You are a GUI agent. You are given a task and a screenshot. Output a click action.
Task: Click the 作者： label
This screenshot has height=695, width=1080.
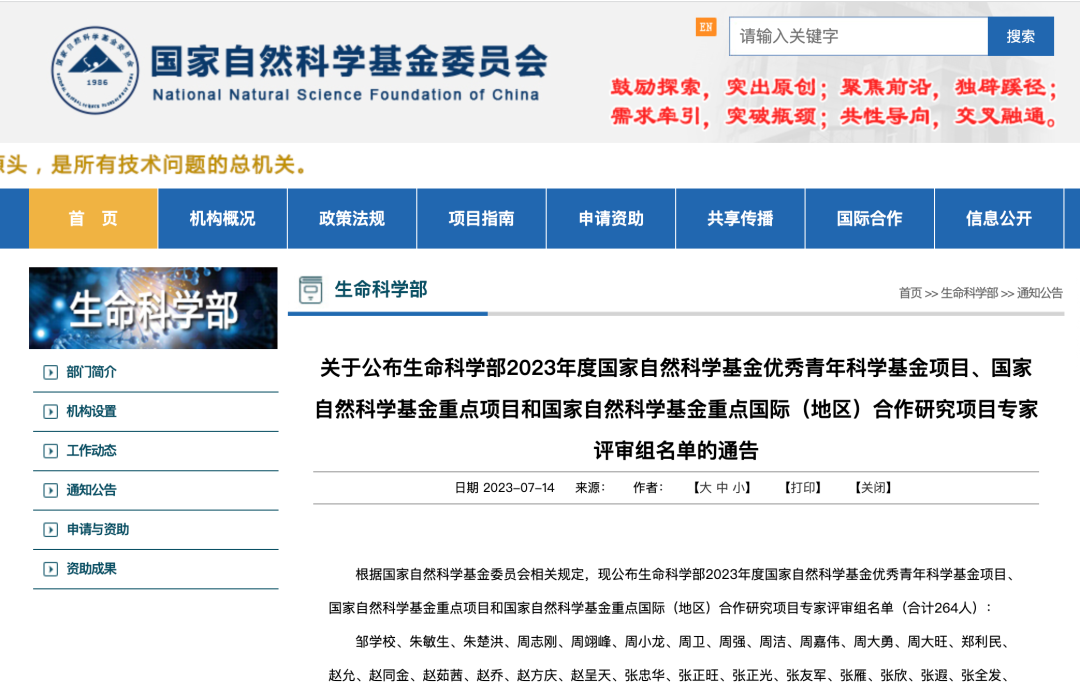(x=648, y=488)
